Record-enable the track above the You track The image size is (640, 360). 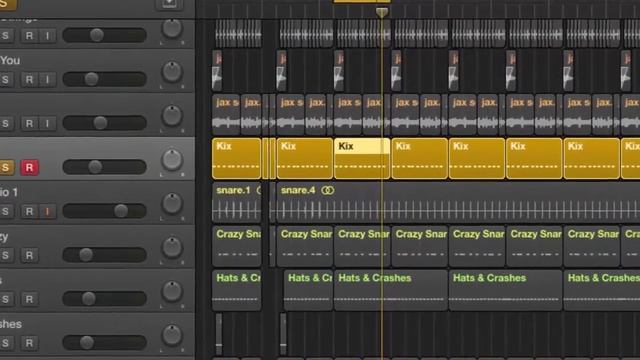click(x=29, y=36)
